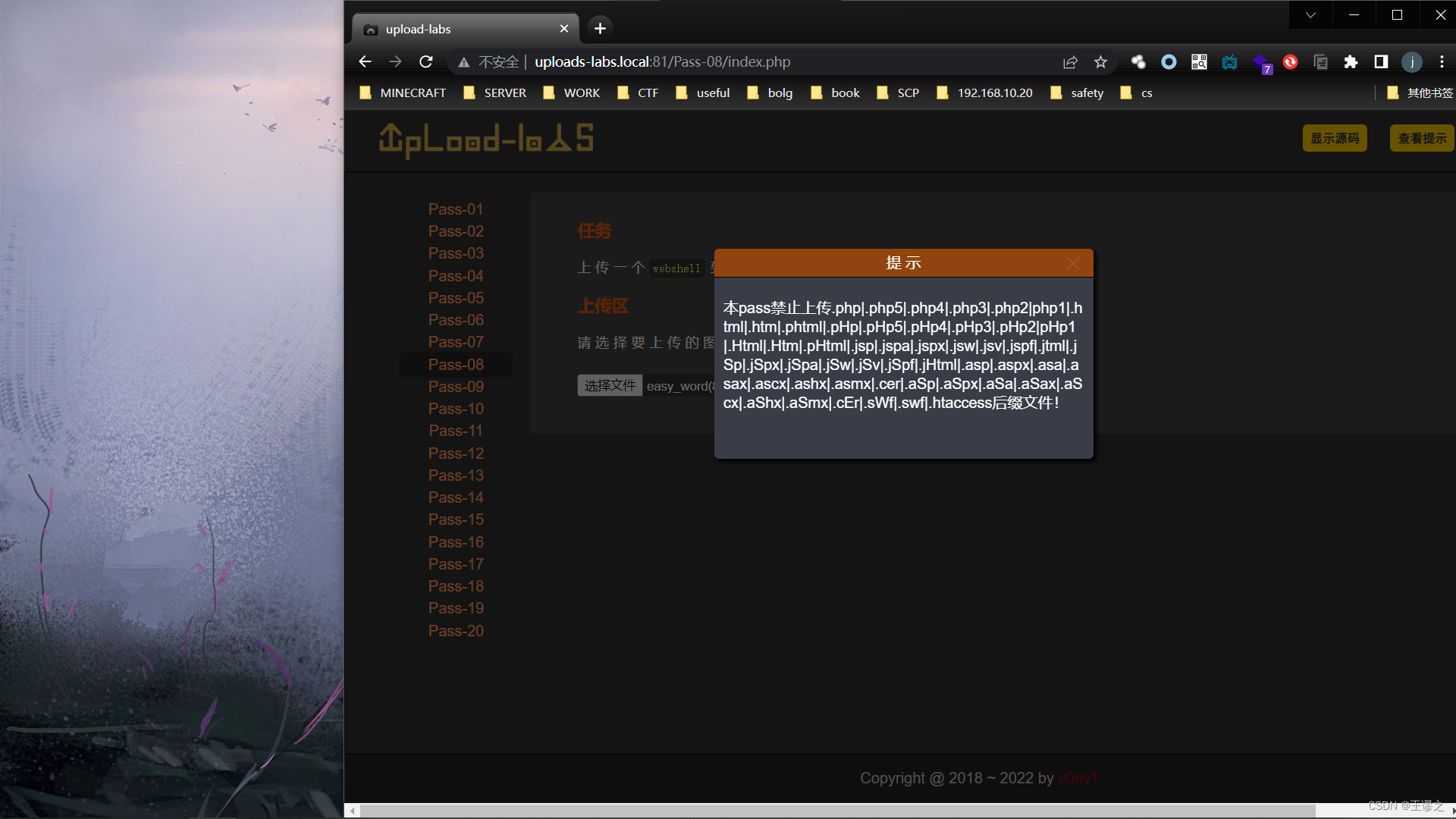Bookmark this page with the star icon
This screenshot has height=819, width=1456.
click(x=1100, y=62)
